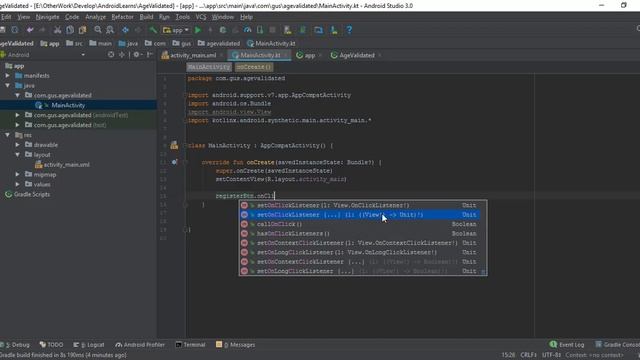Click the Back navigation arrow icon
The width and height of the screenshot is (640, 360).
point(125,30)
